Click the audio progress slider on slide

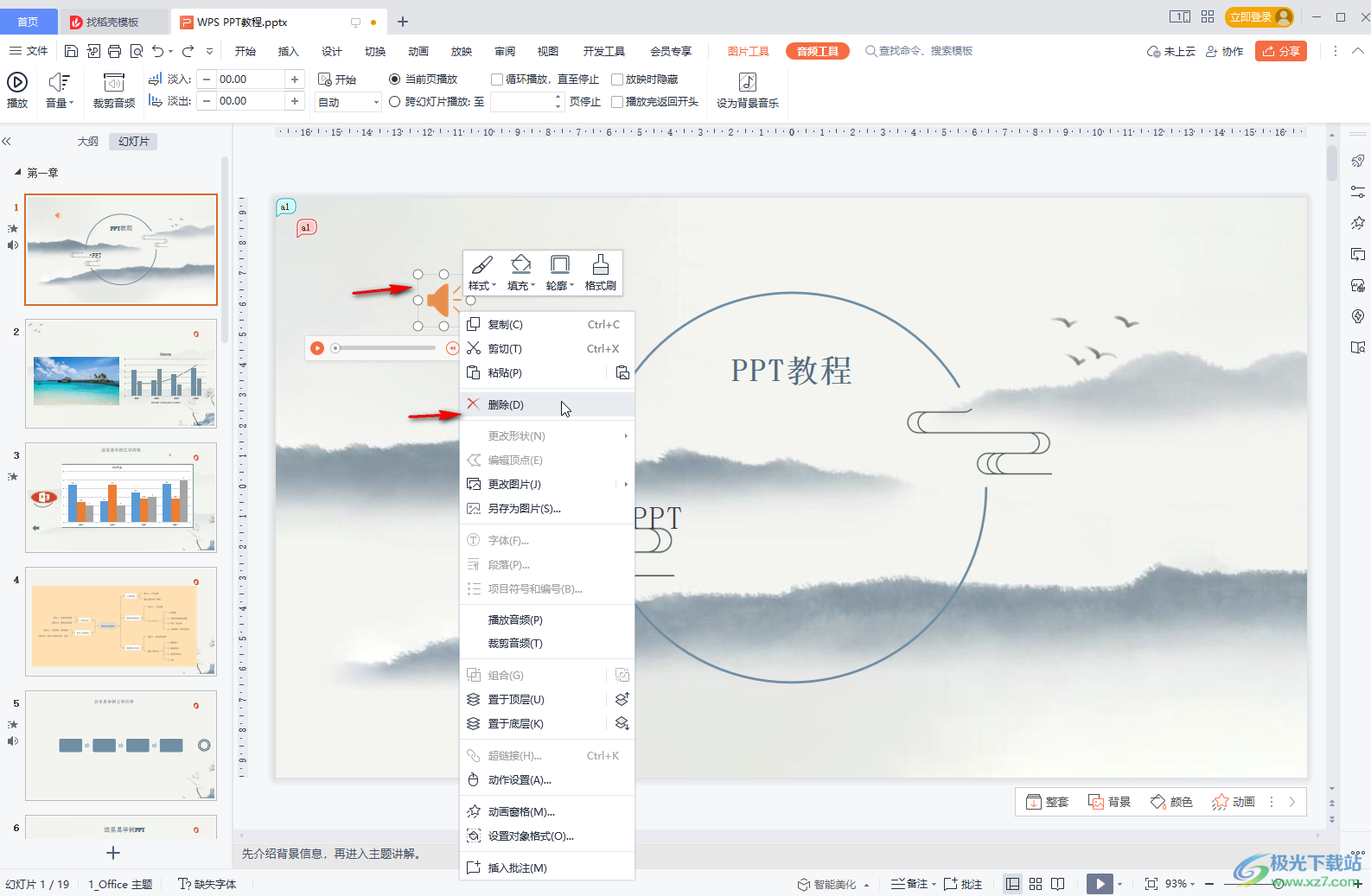click(385, 348)
